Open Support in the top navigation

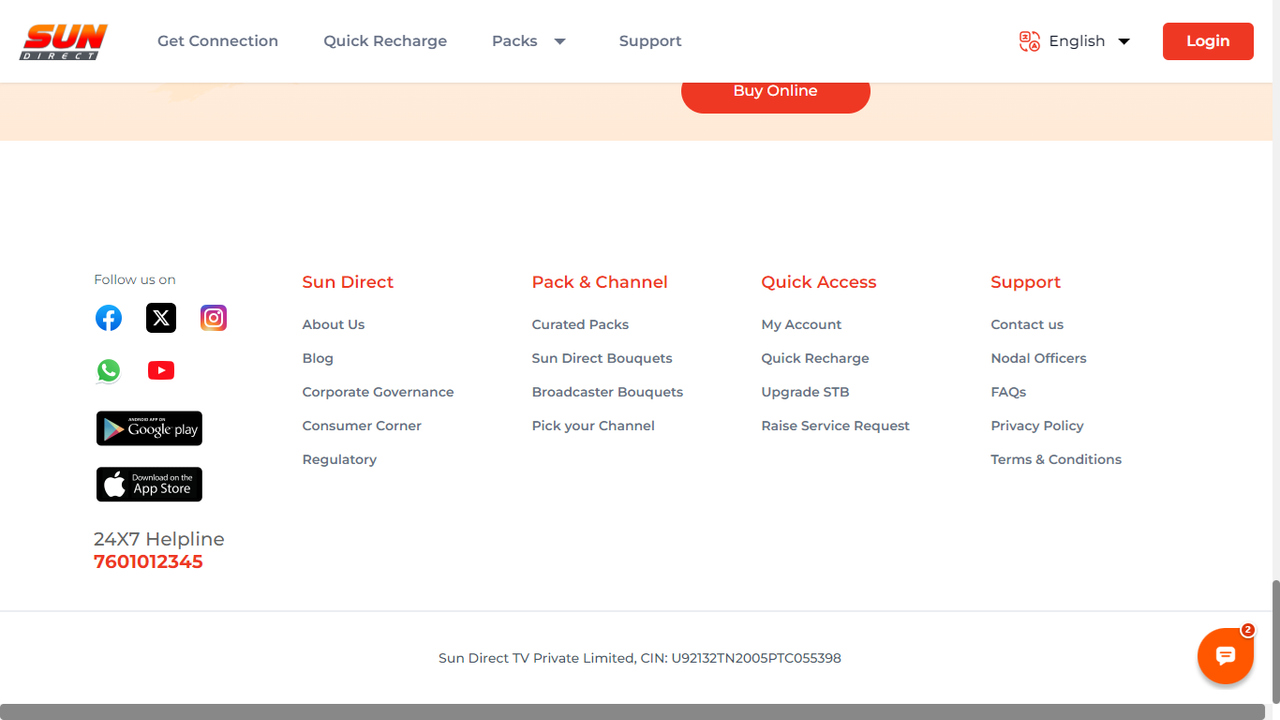click(650, 41)
